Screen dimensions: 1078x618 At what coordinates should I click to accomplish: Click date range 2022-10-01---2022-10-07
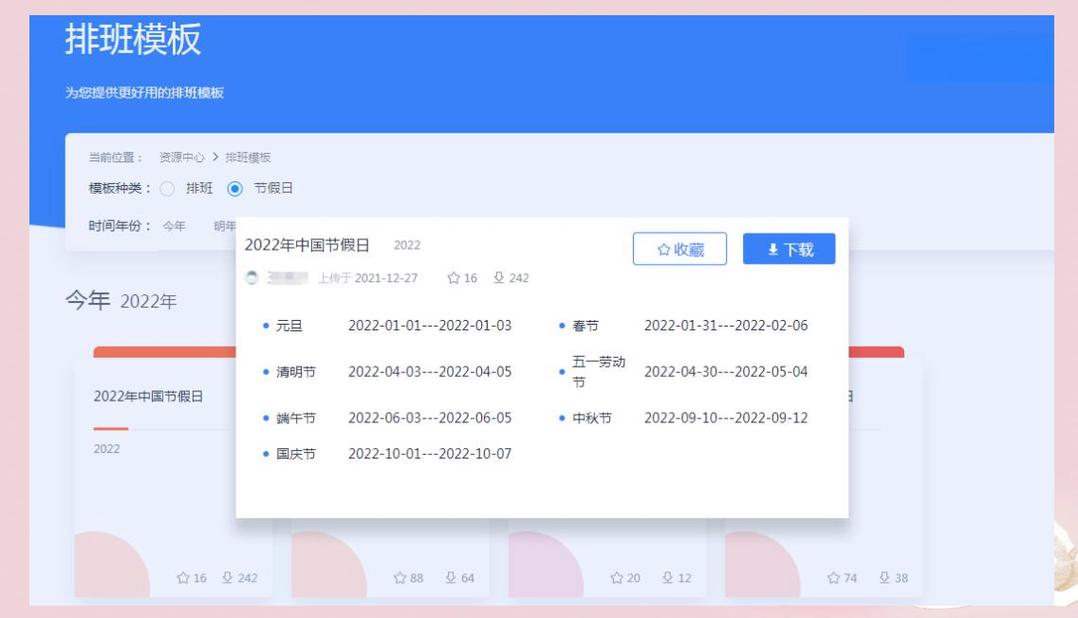click(430, 454)
